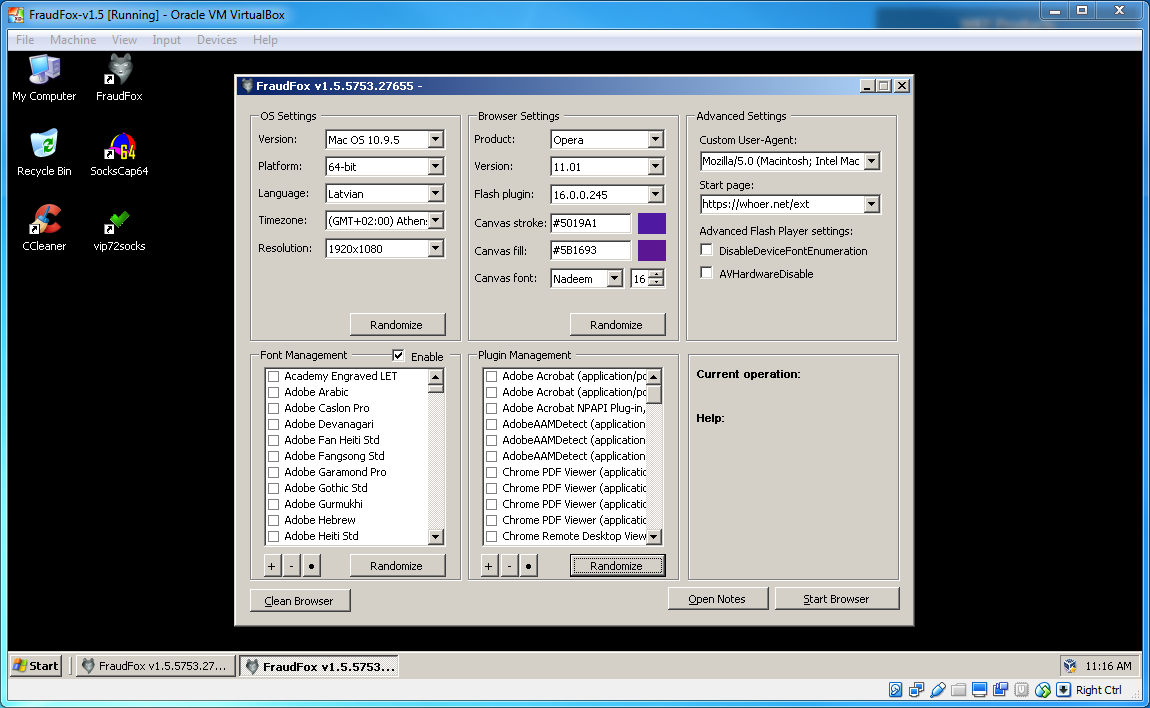Viewport: 1150px width, 708px height.
Task: Click the remove plugin minus button
Action: 509,566
